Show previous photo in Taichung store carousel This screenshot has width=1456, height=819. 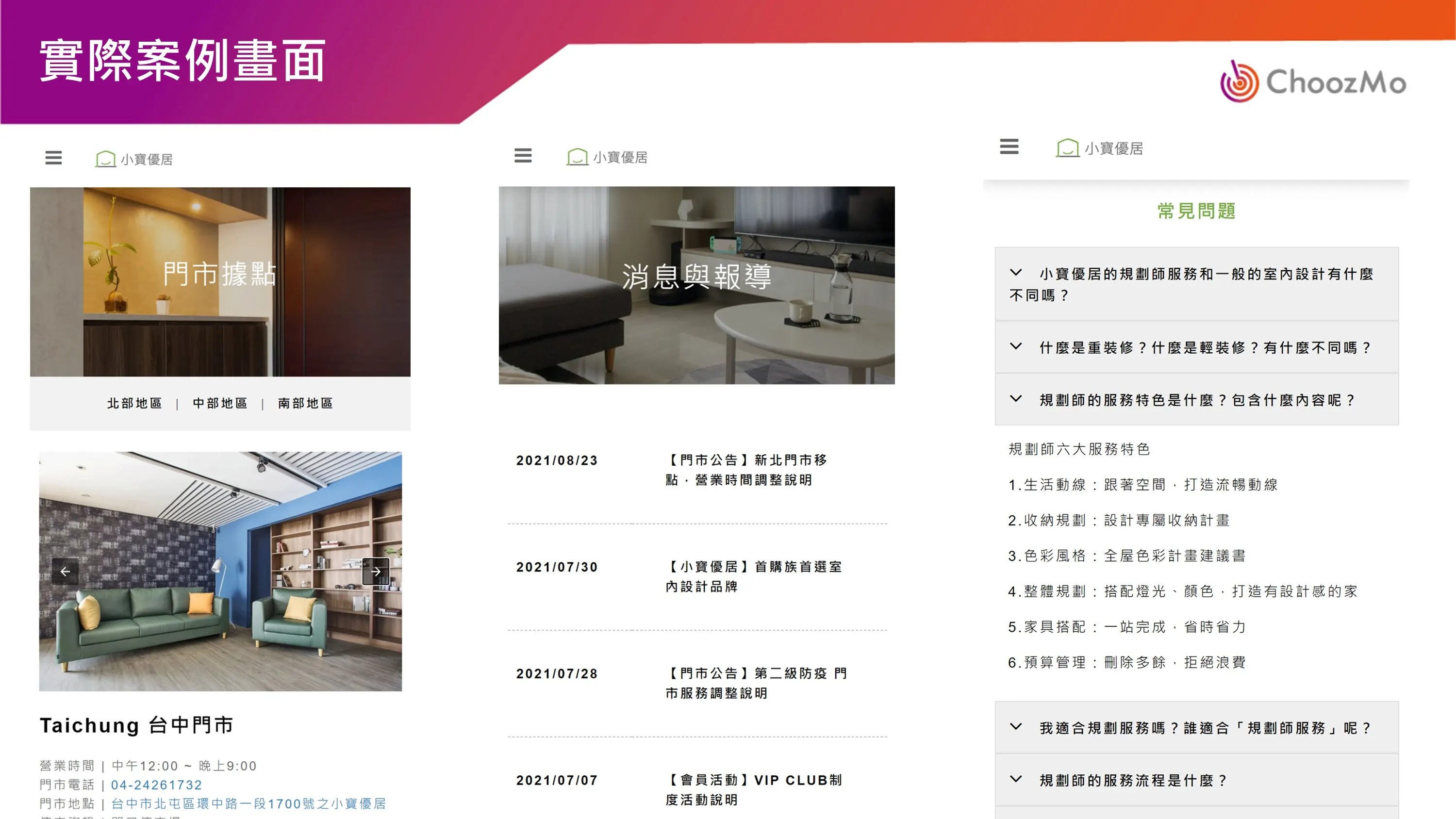click(x=66, y=572)
